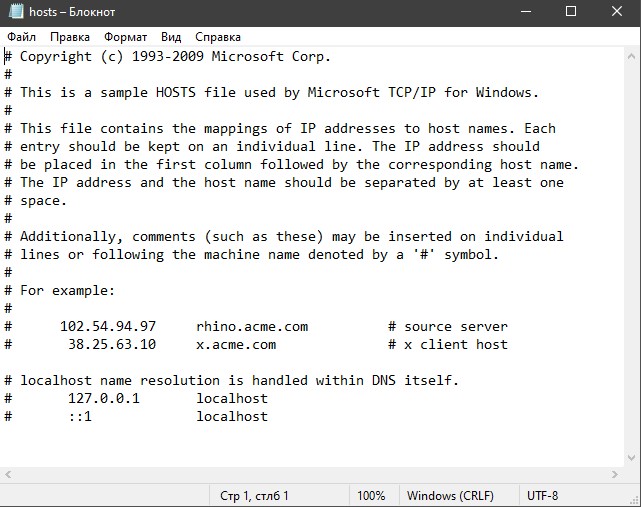The image size is (641, 507).
Task: Place cursor on rhino.acme.com text
Action: 252,327
